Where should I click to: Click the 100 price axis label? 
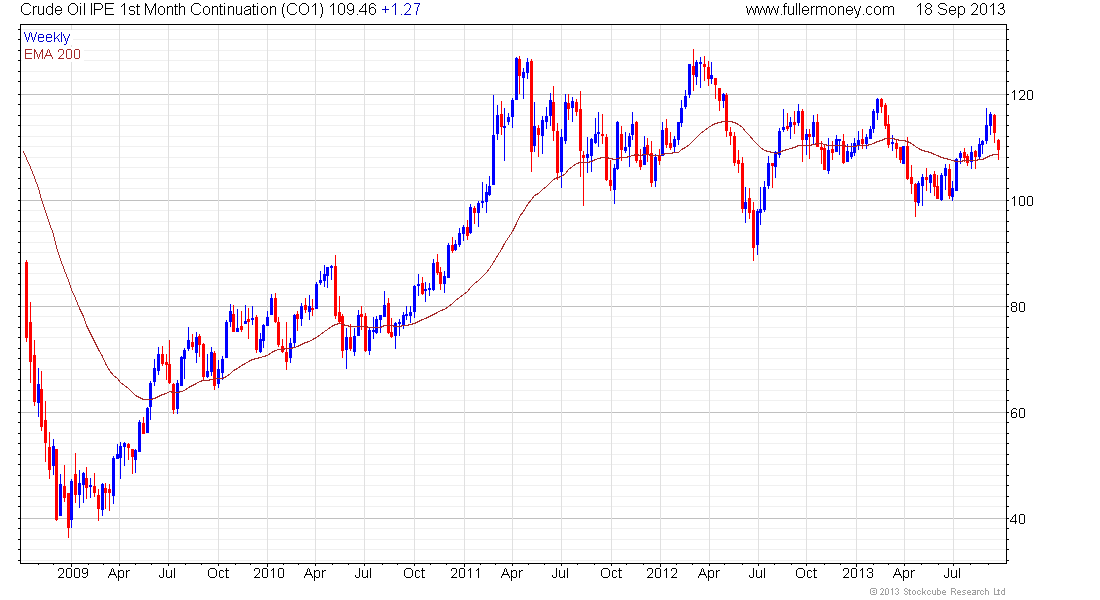click(x=1021, y=201)
